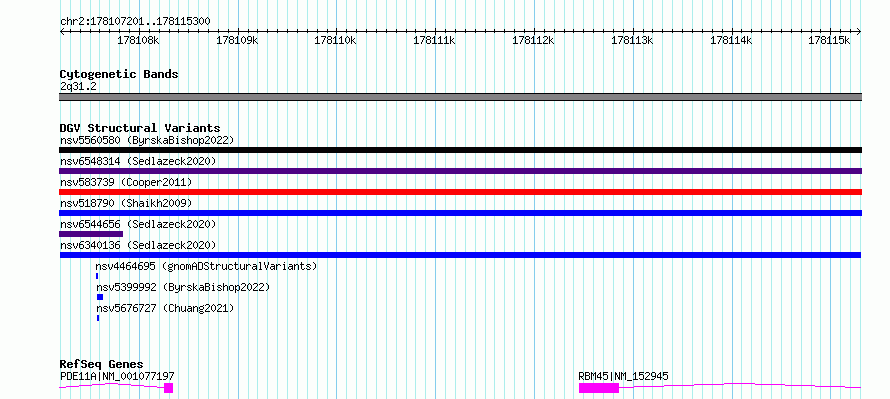Open the nsv5560580 (ByrskaBishop2022) variant label

147,140
